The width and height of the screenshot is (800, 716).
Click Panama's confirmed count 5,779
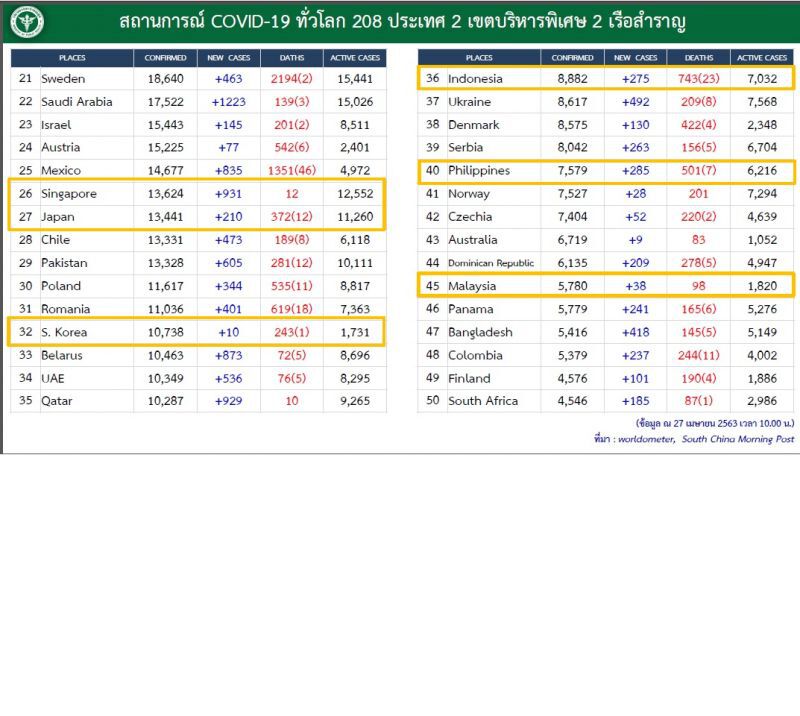[572, 309]
